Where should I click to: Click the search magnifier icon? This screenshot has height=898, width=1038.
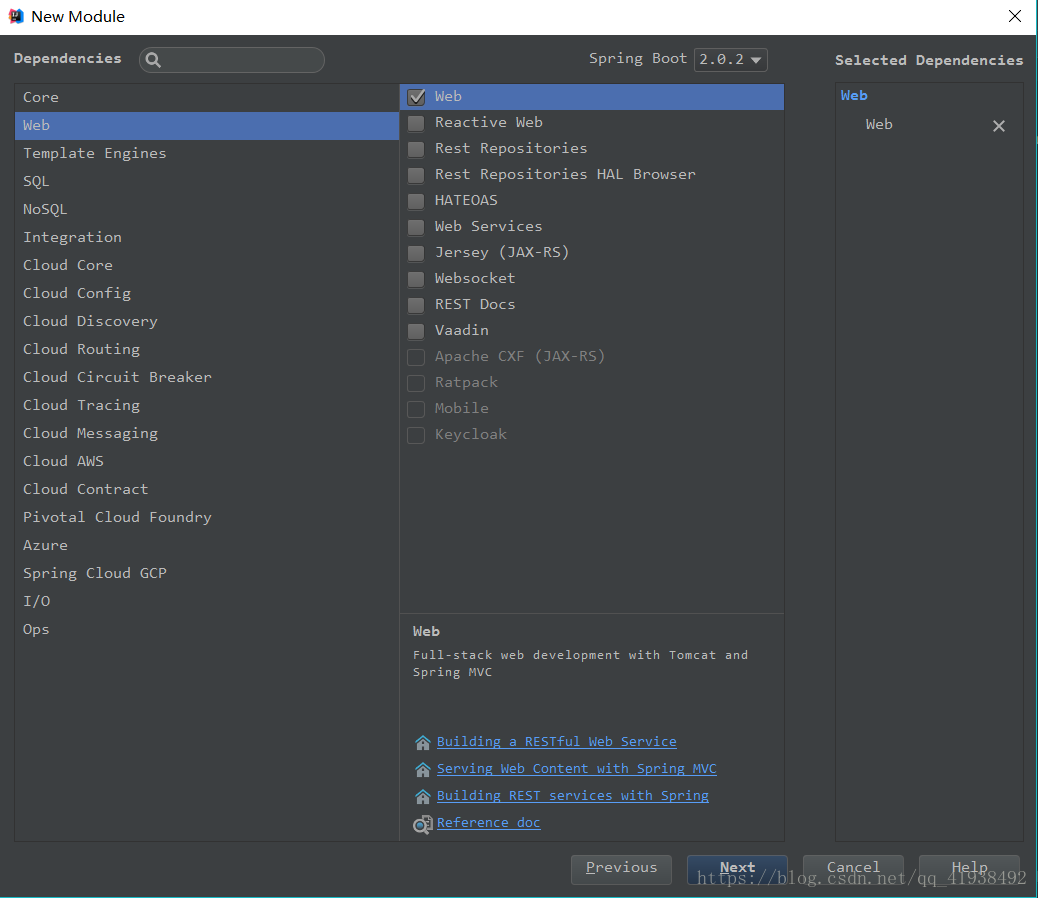(x=153, y=60)
